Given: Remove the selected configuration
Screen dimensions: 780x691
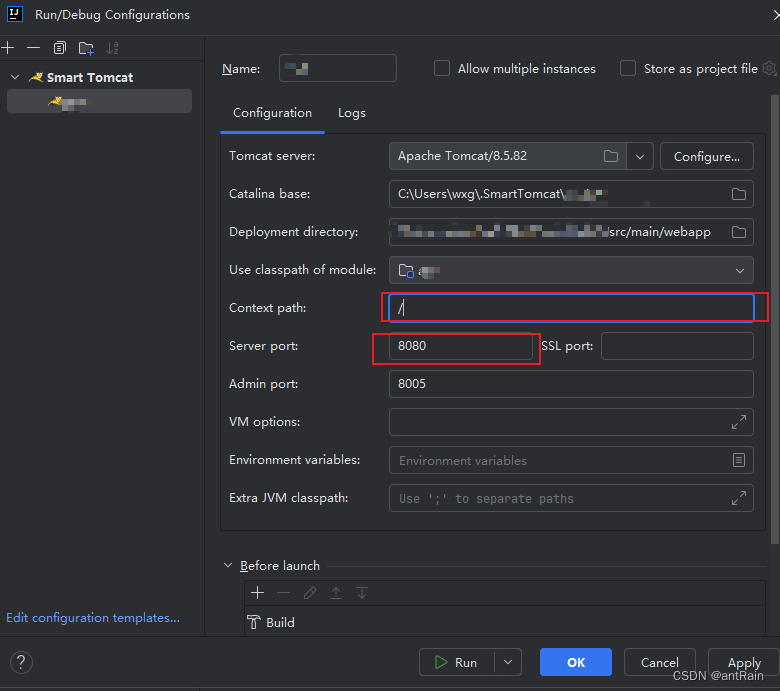Looking at the screenshot, I should 33,48.
